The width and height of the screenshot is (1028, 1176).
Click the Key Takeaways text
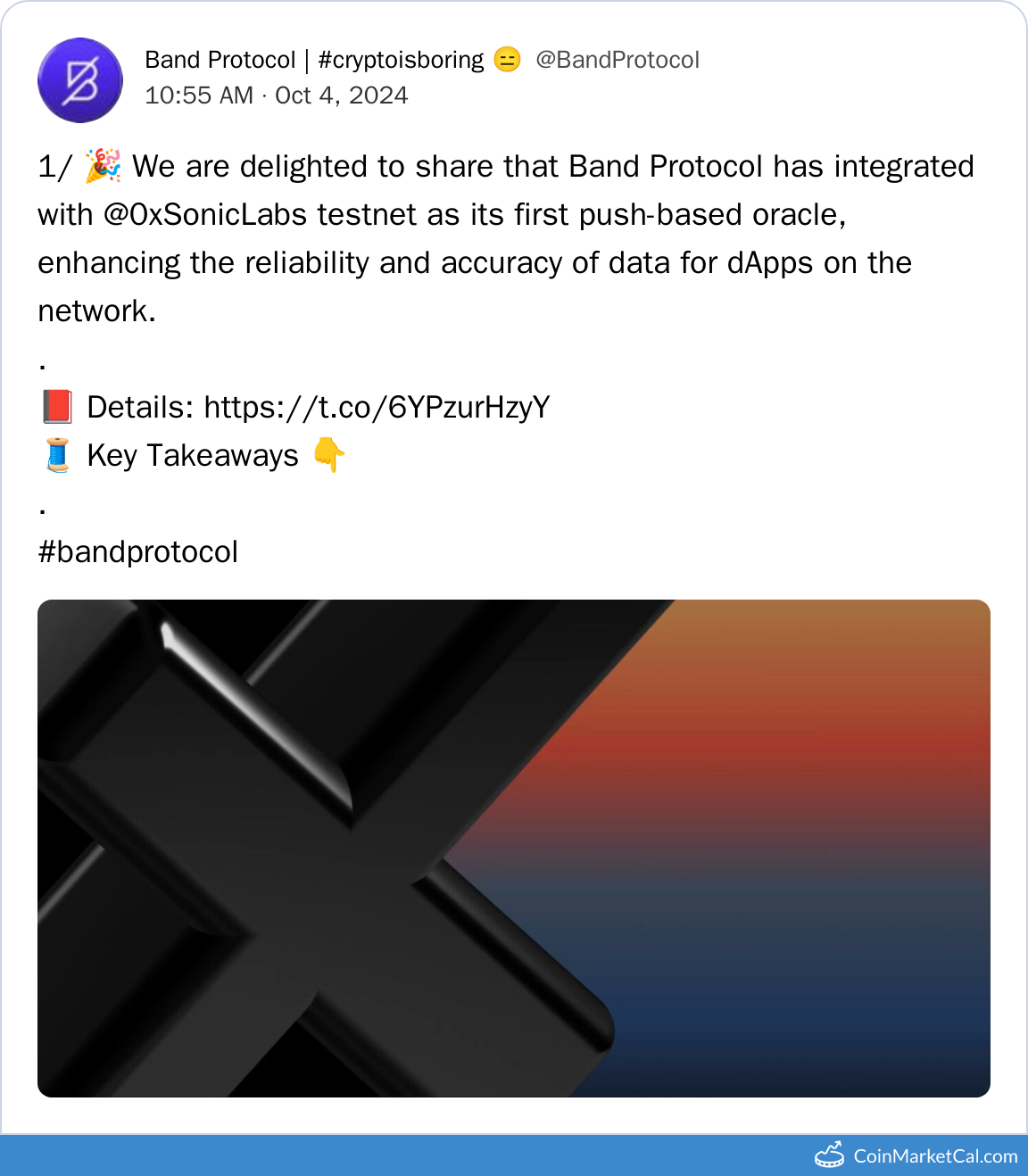[x=193, y=456]
